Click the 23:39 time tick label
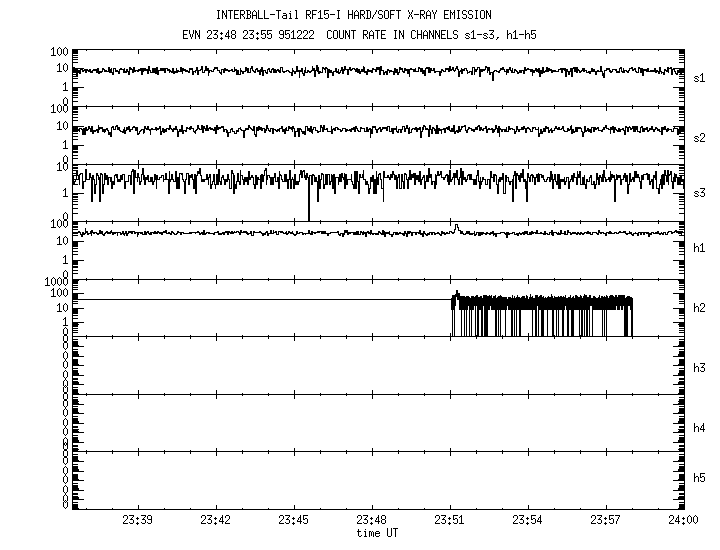The width and height of the screenshot is (720, 550). 137,521
